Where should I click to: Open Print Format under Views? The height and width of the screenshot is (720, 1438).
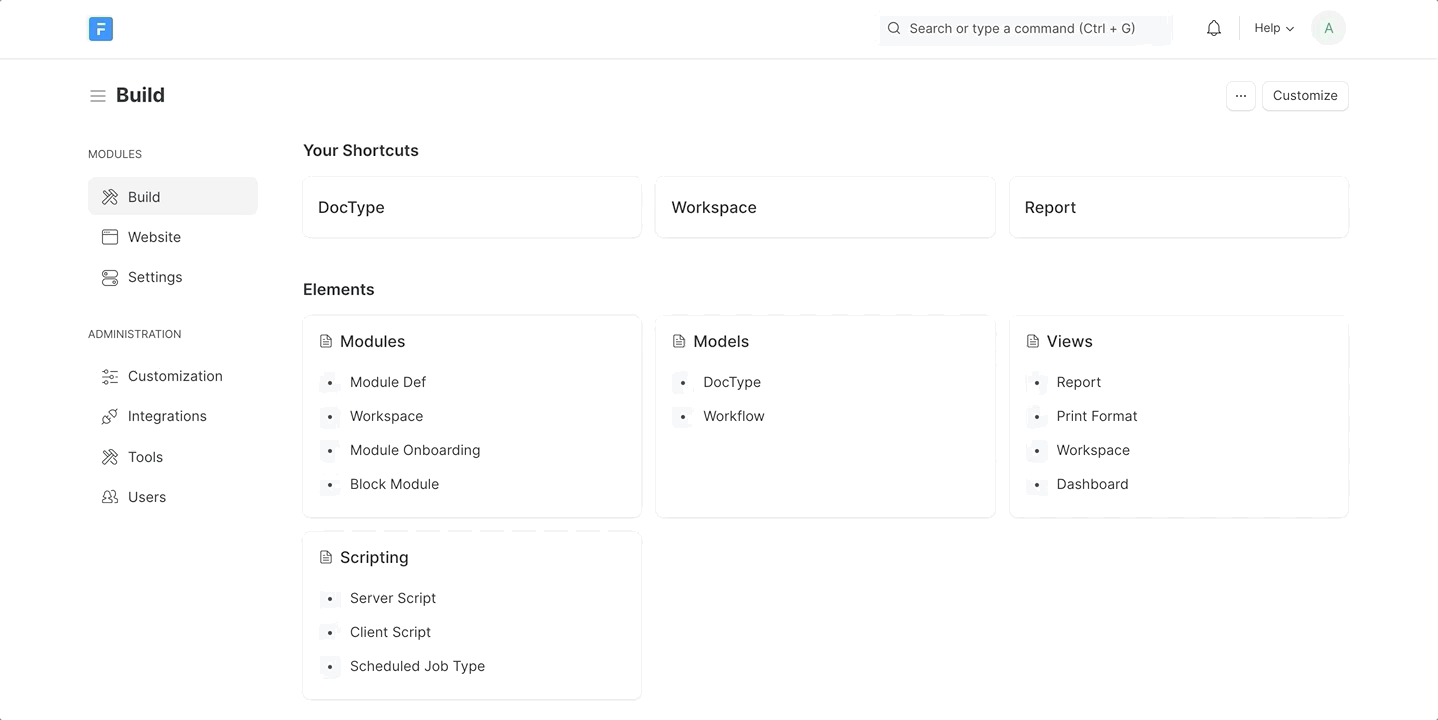[1096, 416]
